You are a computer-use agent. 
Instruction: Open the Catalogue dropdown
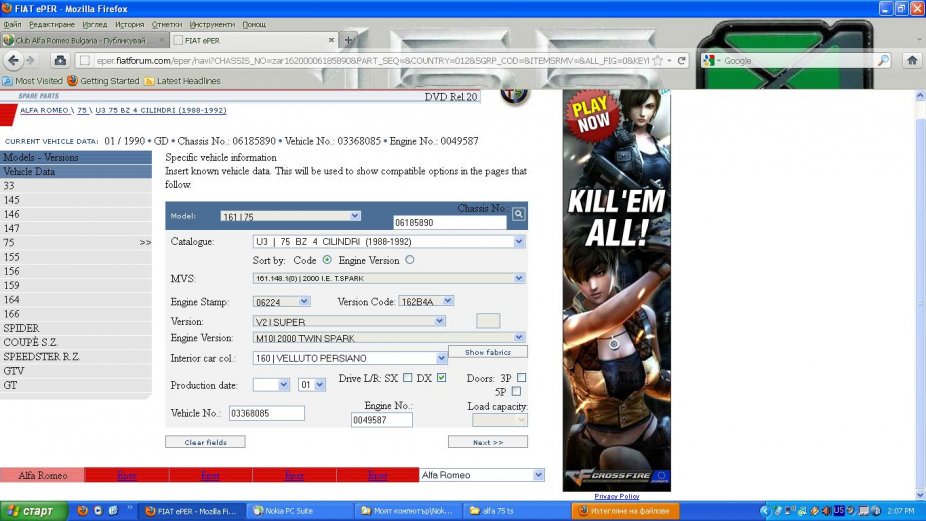click(x=518, y=242)
